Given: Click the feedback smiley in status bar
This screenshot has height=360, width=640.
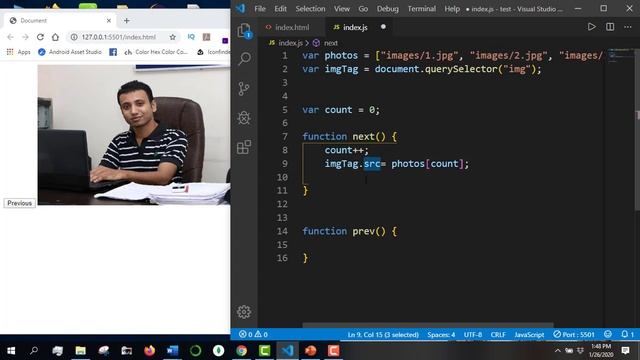Looking at the screenshot, I should [x=608, y=334].
